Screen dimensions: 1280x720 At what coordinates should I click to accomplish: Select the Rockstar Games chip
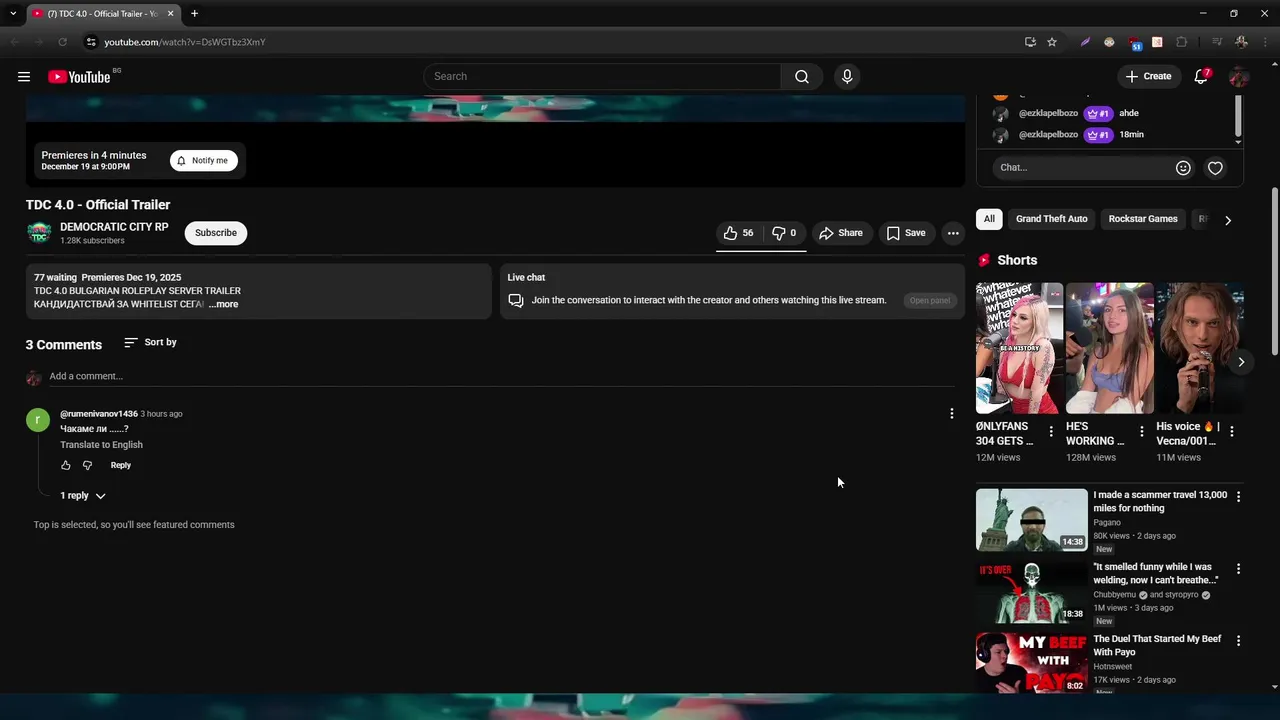tap(1143, 219)
